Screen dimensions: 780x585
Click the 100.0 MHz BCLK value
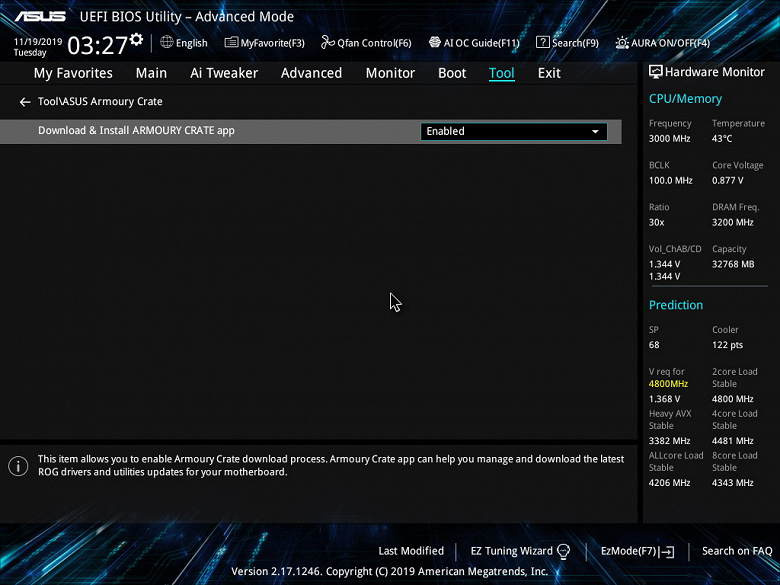671,181
